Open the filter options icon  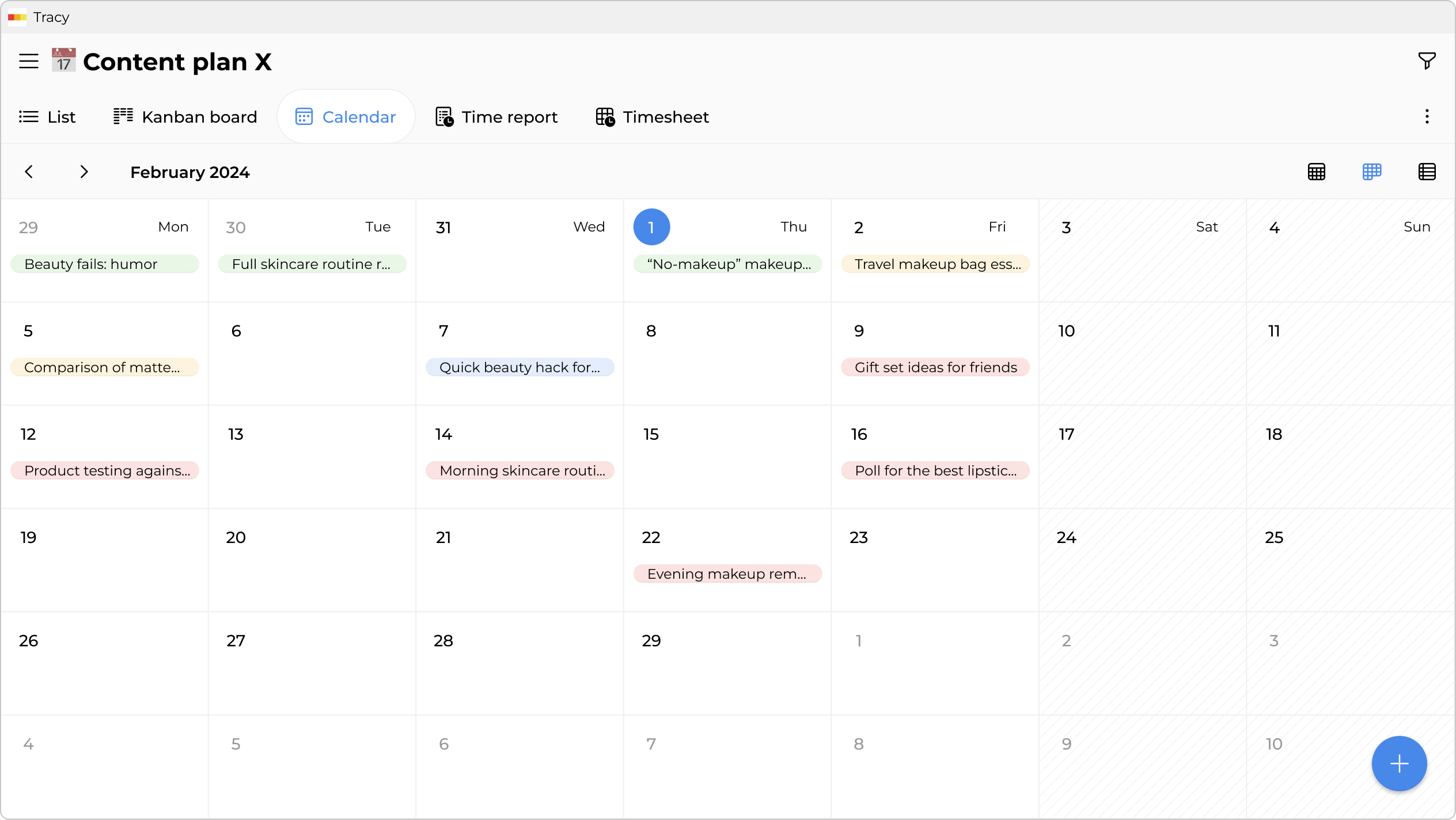pos(1427,60)
